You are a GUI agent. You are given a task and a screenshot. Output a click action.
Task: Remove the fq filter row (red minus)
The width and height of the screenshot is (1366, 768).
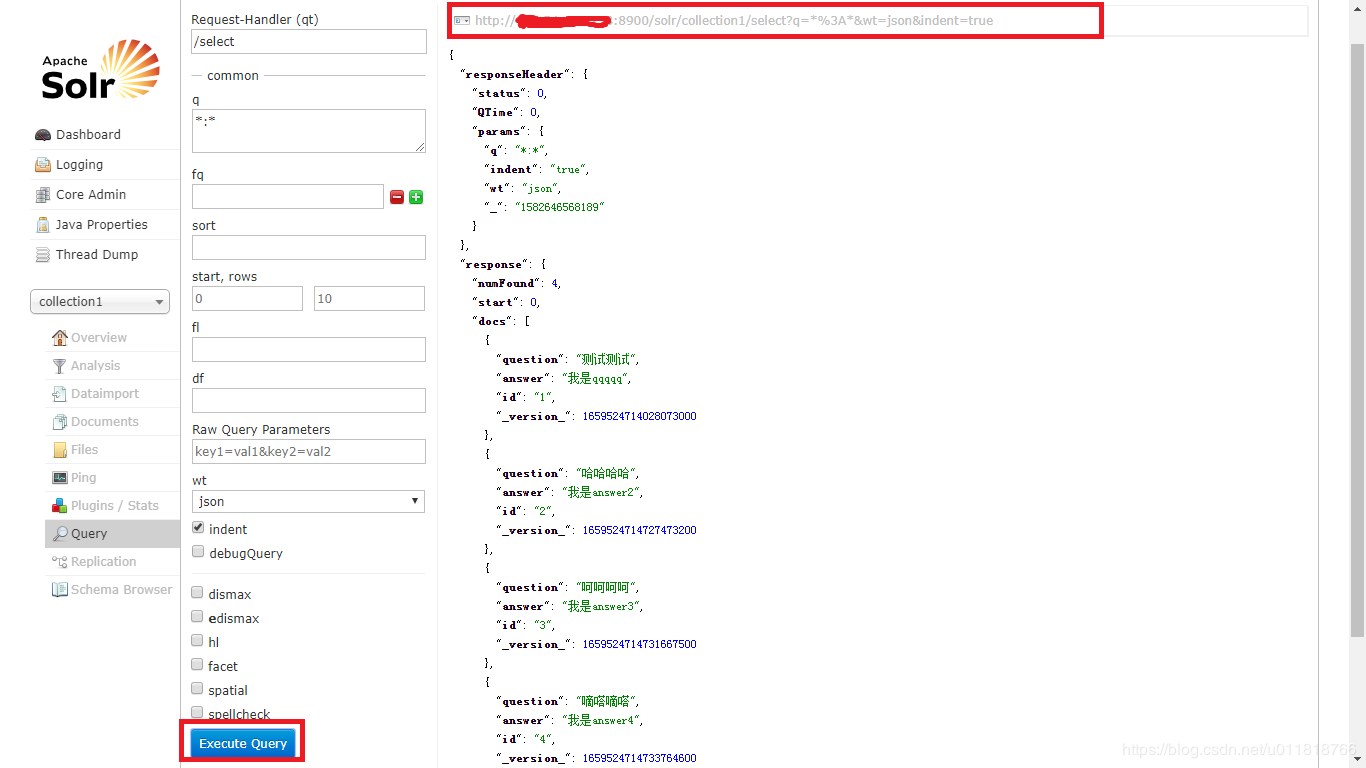click(x=397, y=197)
